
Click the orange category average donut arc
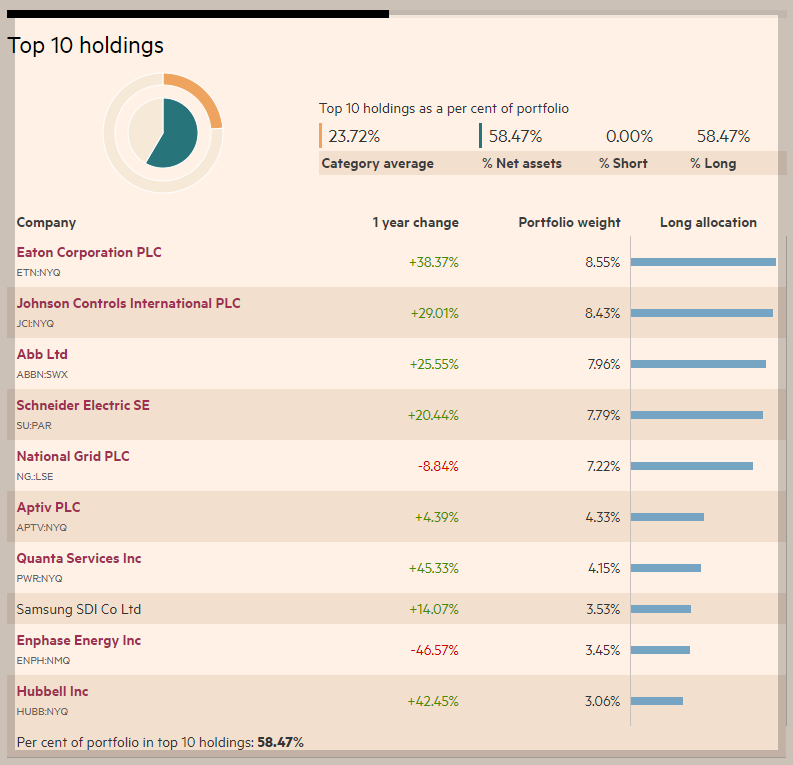[x=201, y=94]
